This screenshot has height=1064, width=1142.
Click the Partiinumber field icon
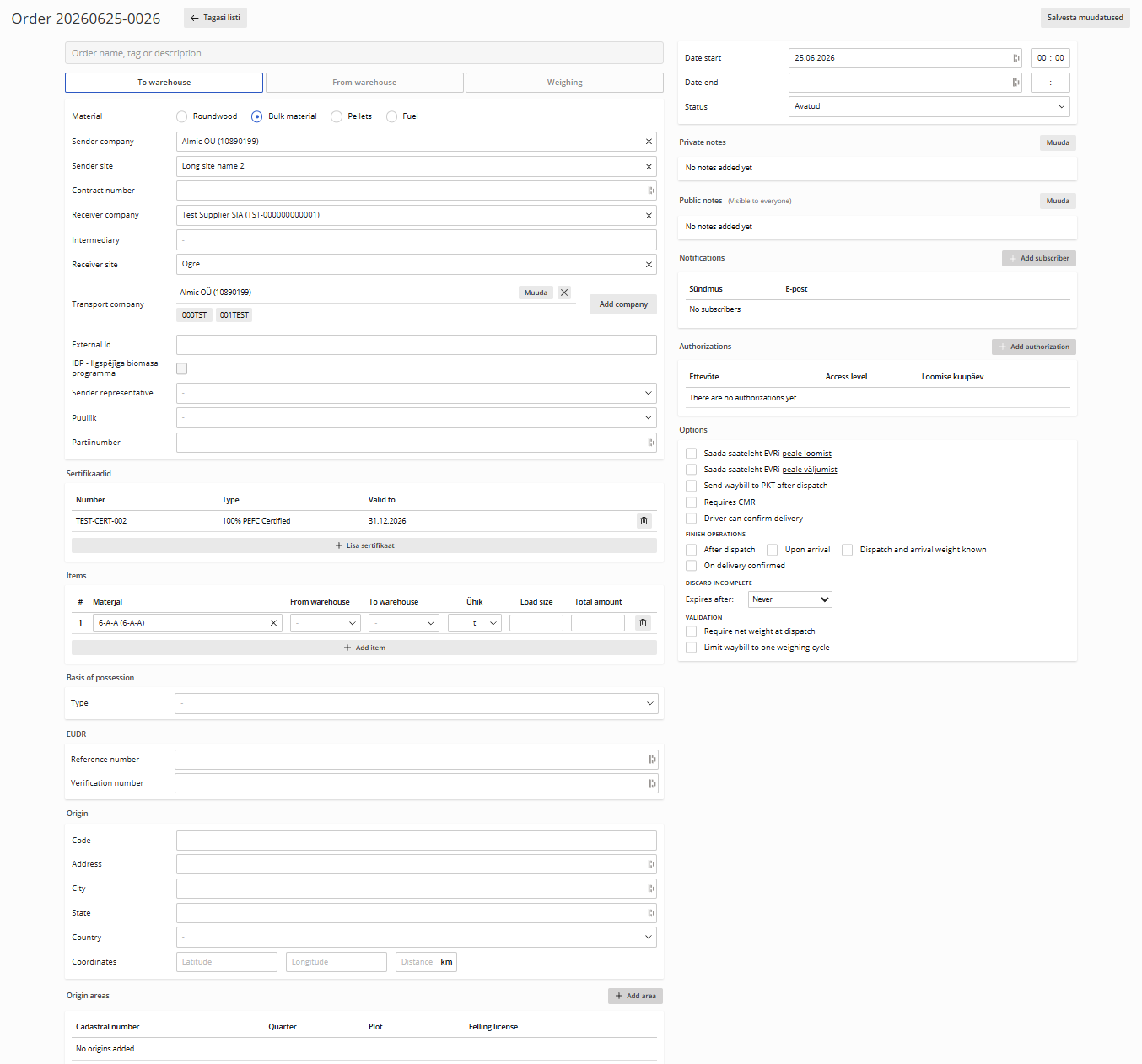(x=650, y=443)
